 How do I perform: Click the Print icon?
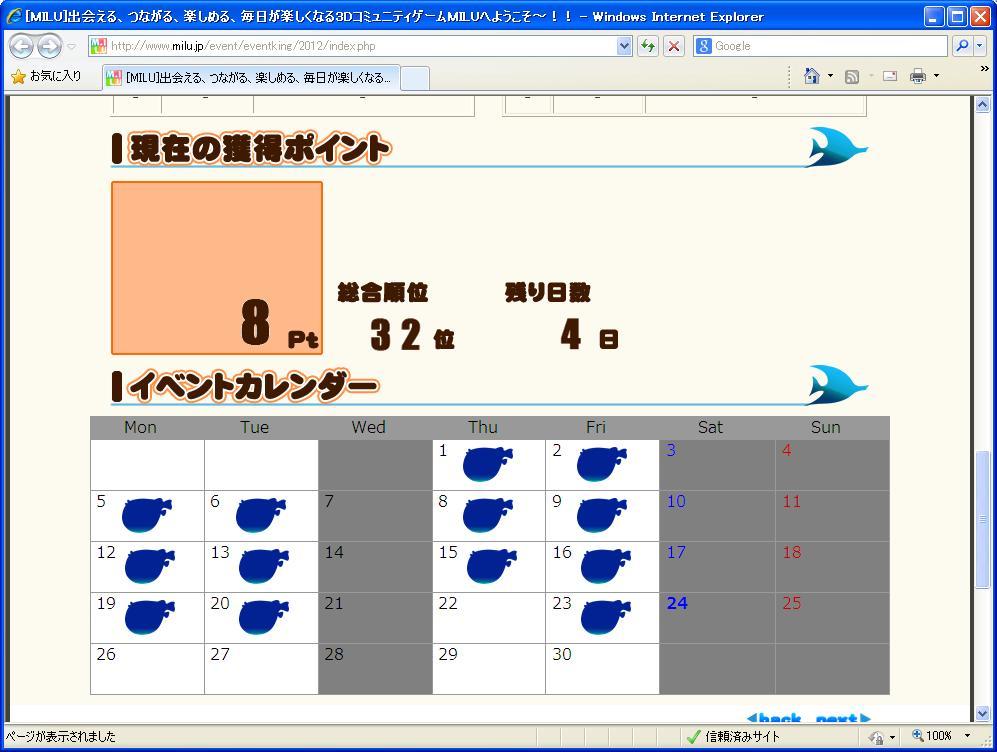917,76
